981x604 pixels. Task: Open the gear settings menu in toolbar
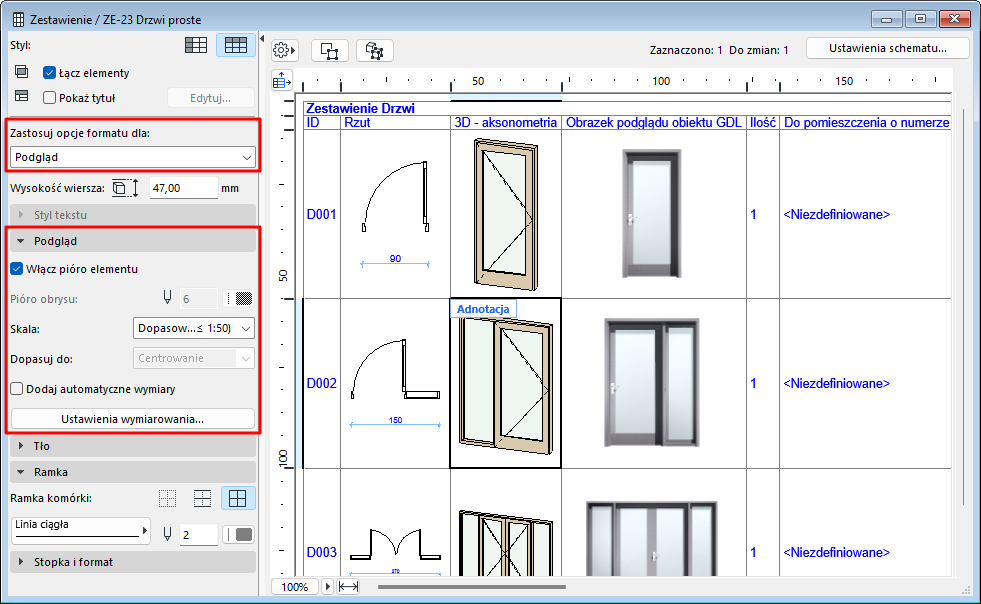285,50
